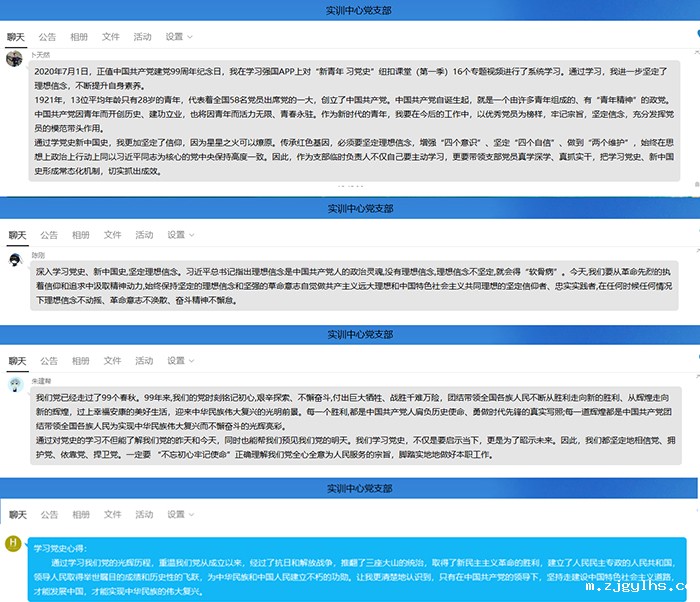The image size is (700, 602).
Task: Click 朱建帮's light-blue anime avatar
Action: click(x=14, y=384)
